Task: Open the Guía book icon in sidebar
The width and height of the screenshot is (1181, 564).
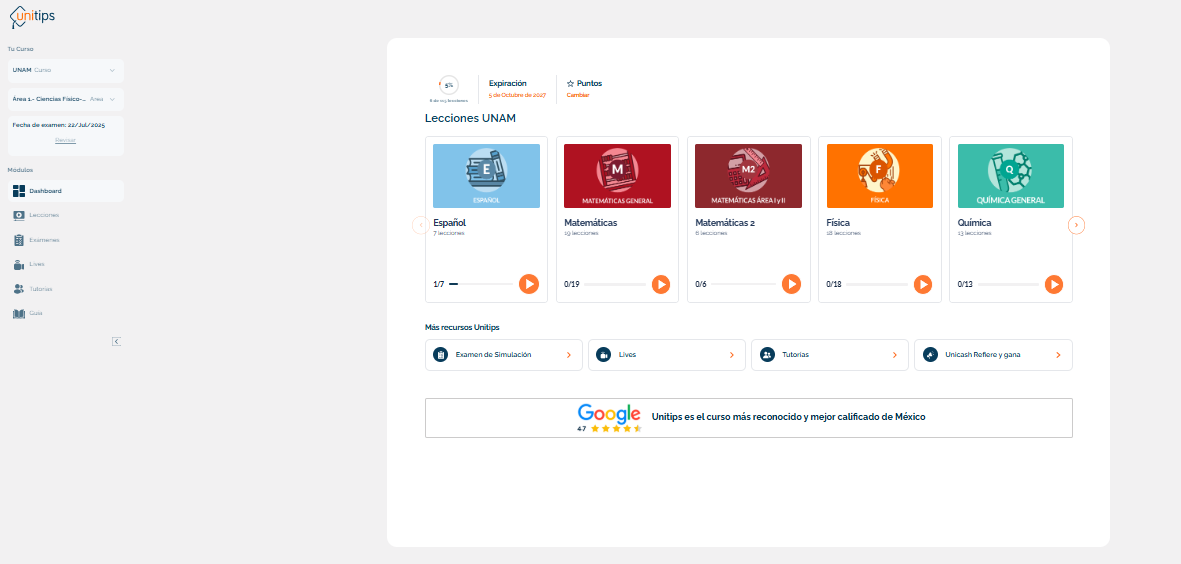Action: click(19, 313)
